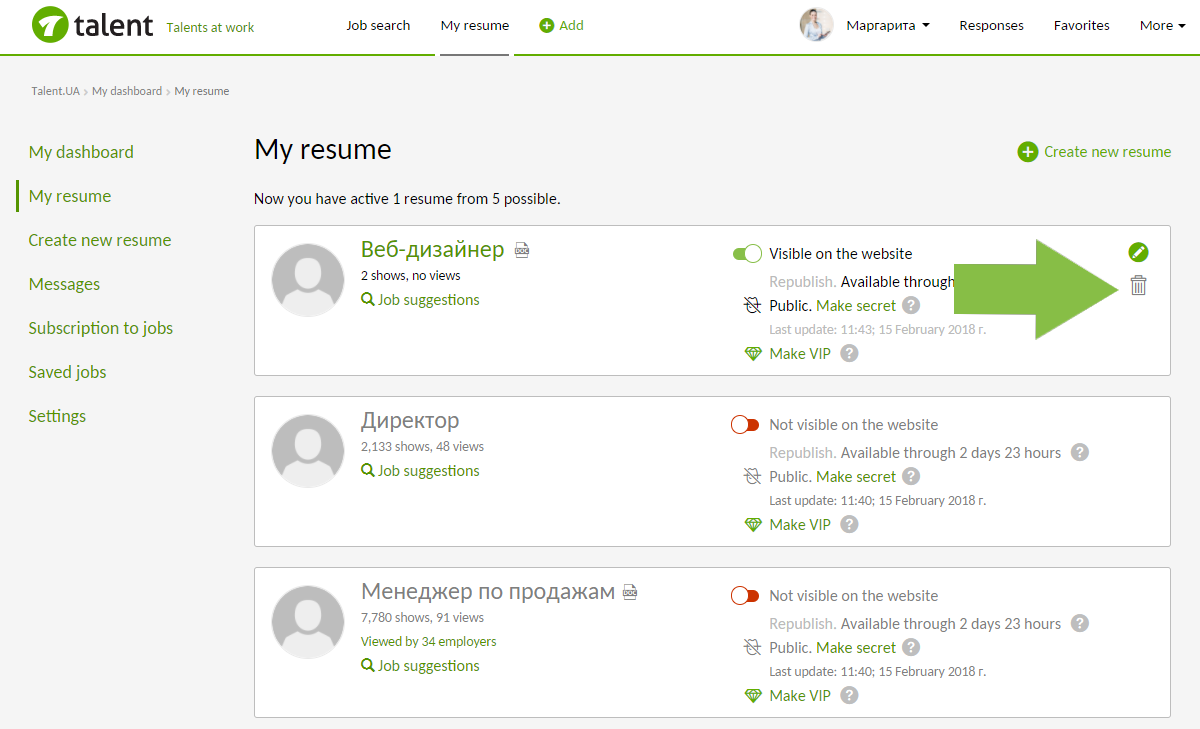Click Make VIP link for Менеджер по продажам
The height and width of the screenshot is (729, 1200).
pyautogui.click(x=799, y=695)
